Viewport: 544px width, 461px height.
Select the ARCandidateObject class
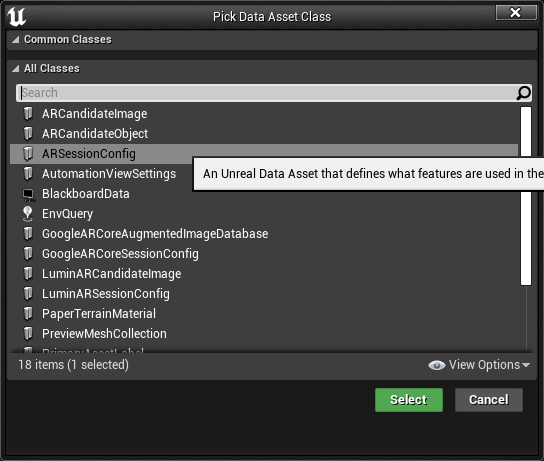264,134
